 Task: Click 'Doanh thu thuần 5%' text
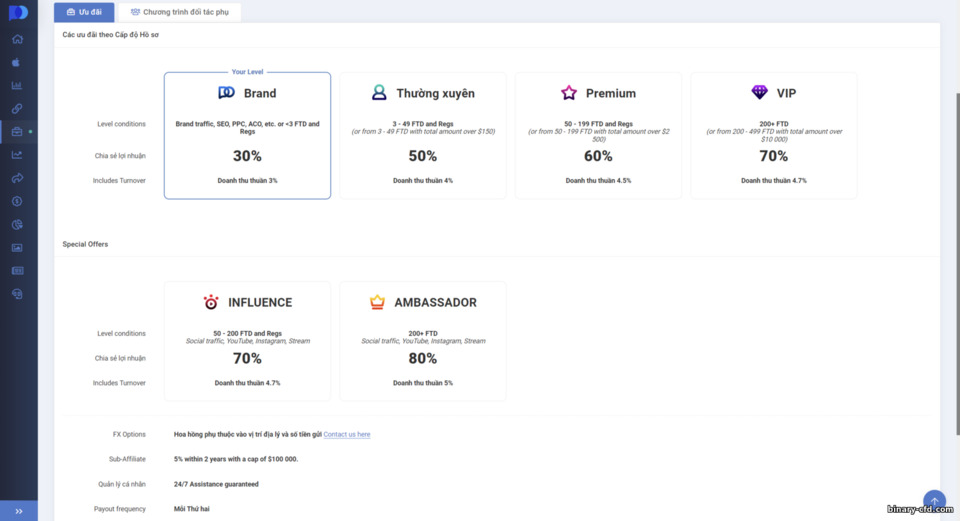pyautogui.click(x=423, y=383)
